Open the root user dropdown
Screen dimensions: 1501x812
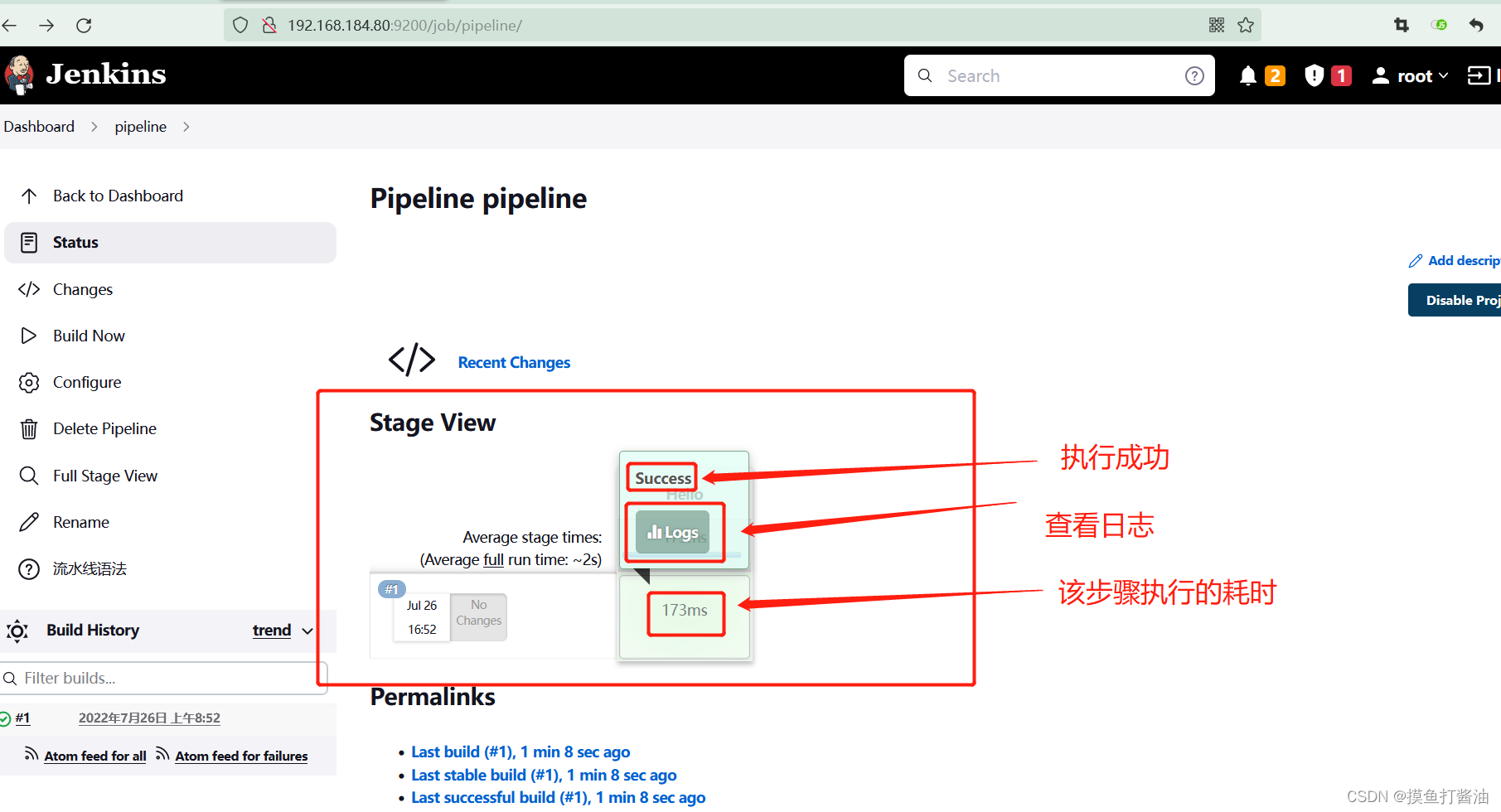(x=1410, y=76)
